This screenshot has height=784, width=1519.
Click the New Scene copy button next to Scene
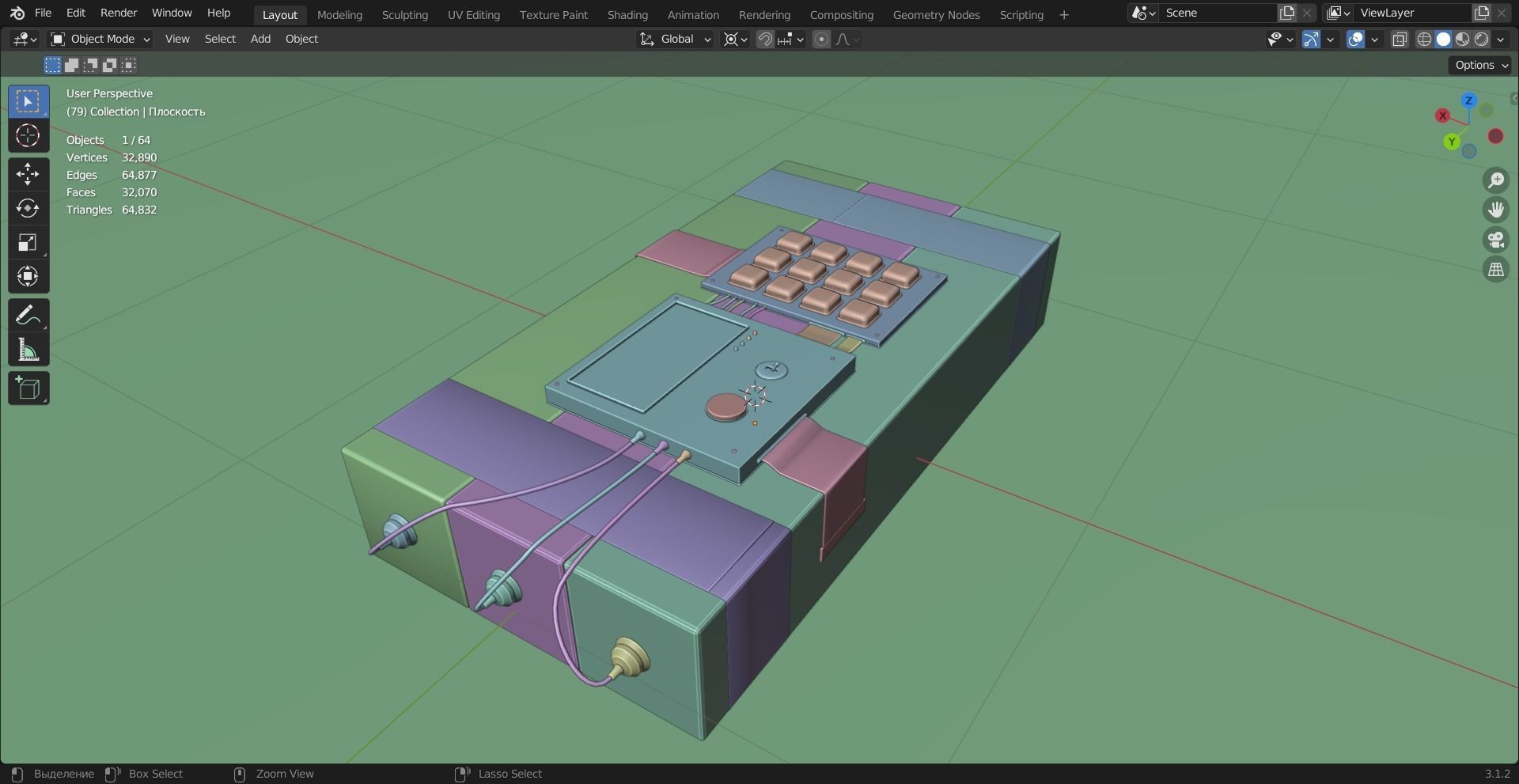tap(1286, 13)
